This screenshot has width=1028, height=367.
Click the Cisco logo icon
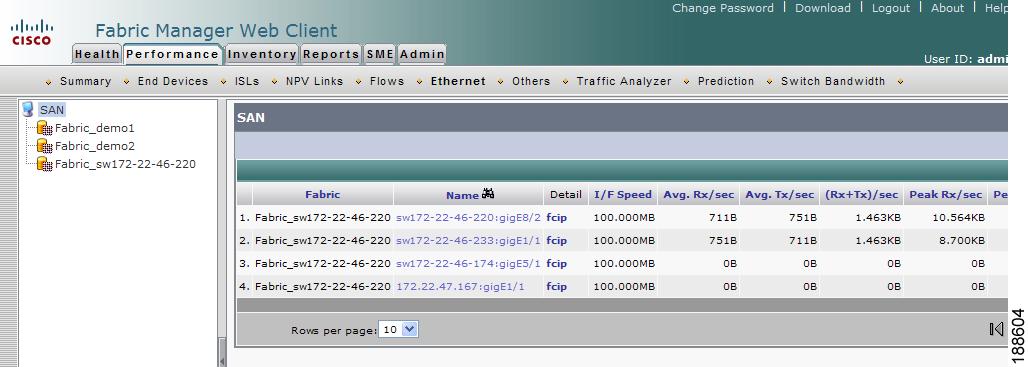click(x=31, y=32)
